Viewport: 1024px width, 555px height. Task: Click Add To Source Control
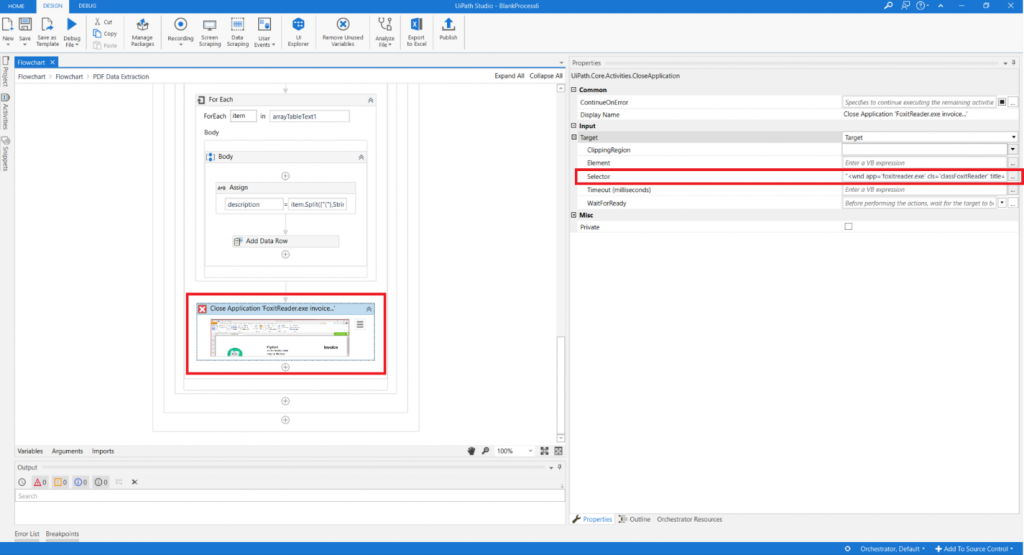pos(975,548)
